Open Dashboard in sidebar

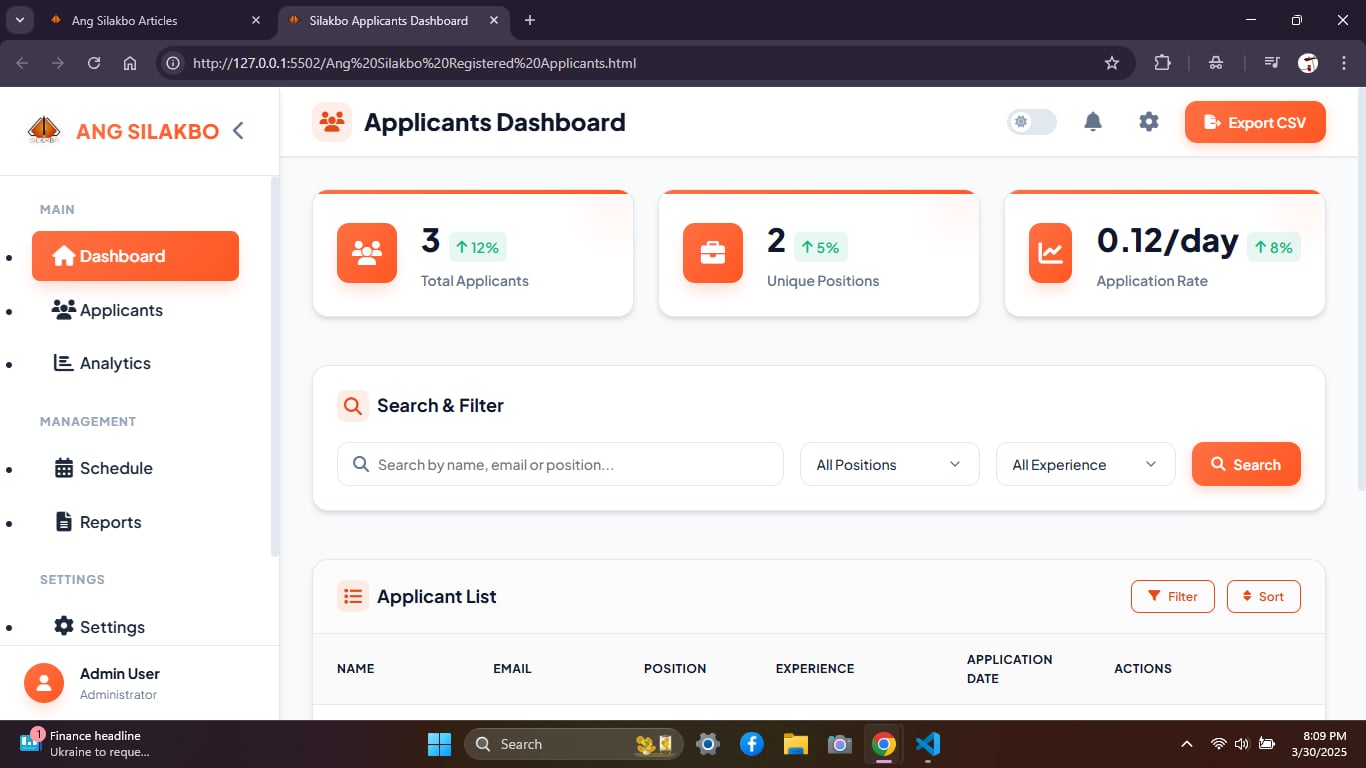point(135,256)
